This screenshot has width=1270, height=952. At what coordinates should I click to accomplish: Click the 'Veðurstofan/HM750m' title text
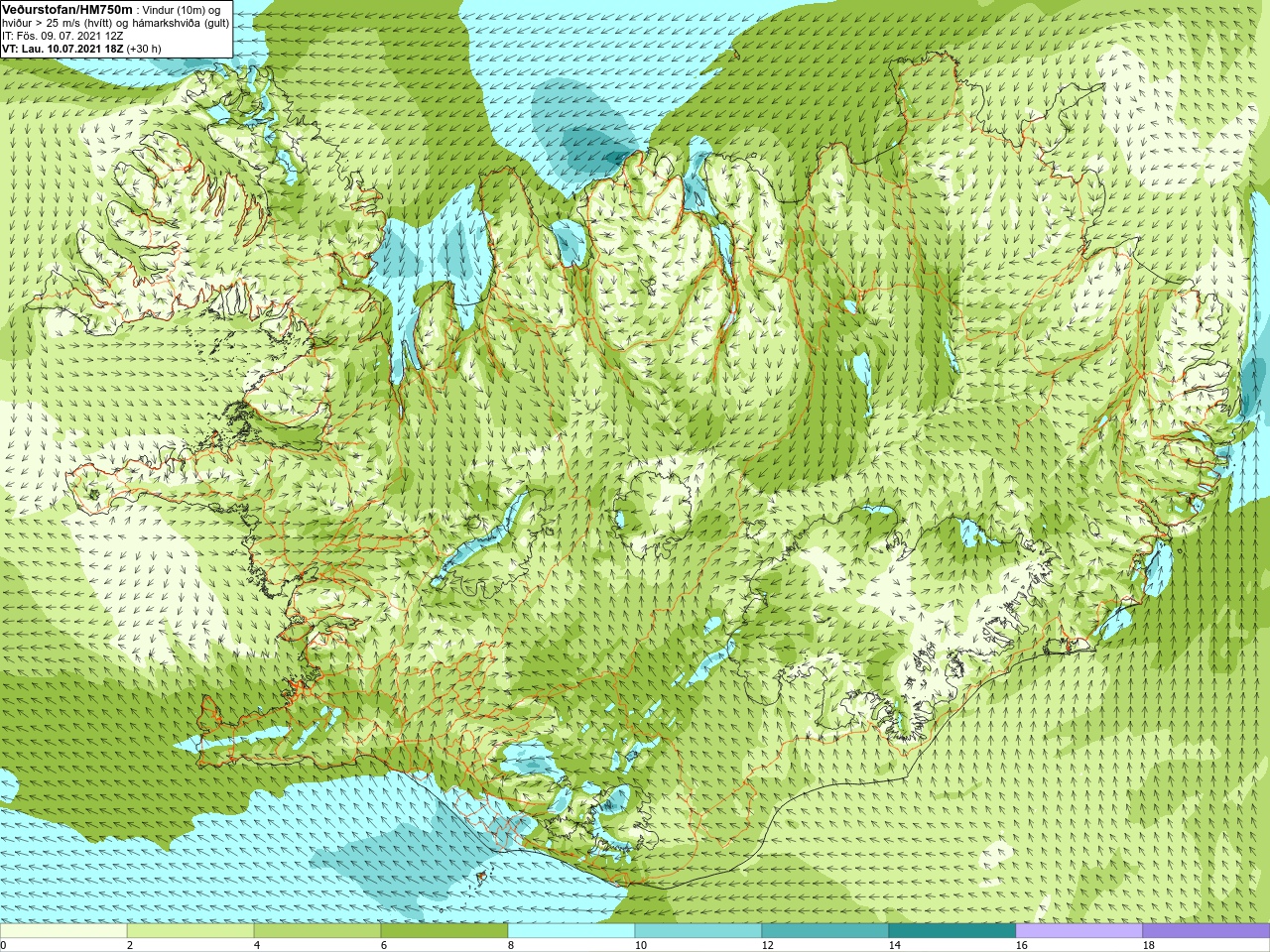tap(67, 9)
